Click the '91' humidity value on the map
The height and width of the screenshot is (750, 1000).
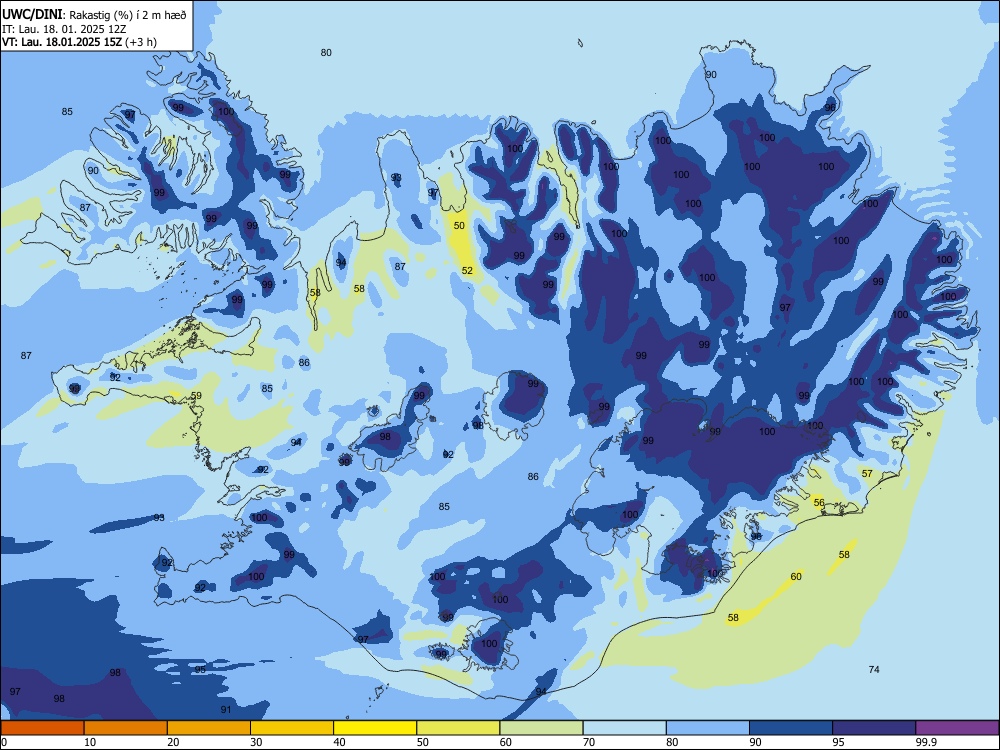[226, 709]
